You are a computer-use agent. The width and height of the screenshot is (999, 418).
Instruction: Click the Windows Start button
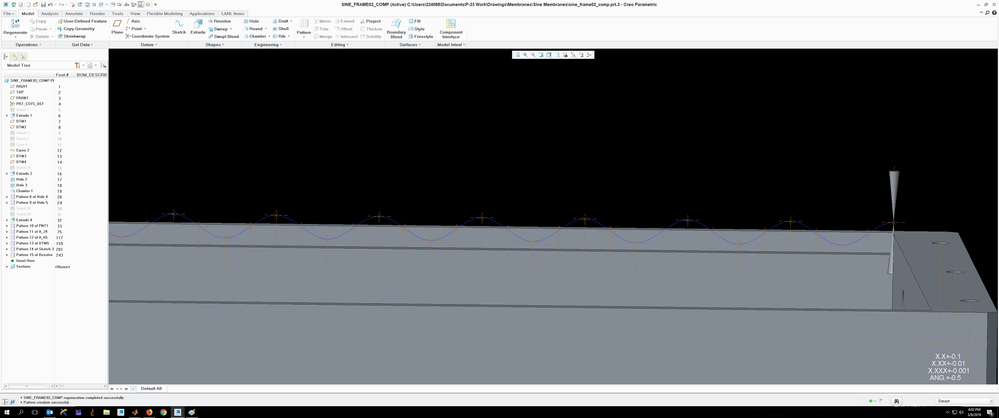click(x=7, y=412)
